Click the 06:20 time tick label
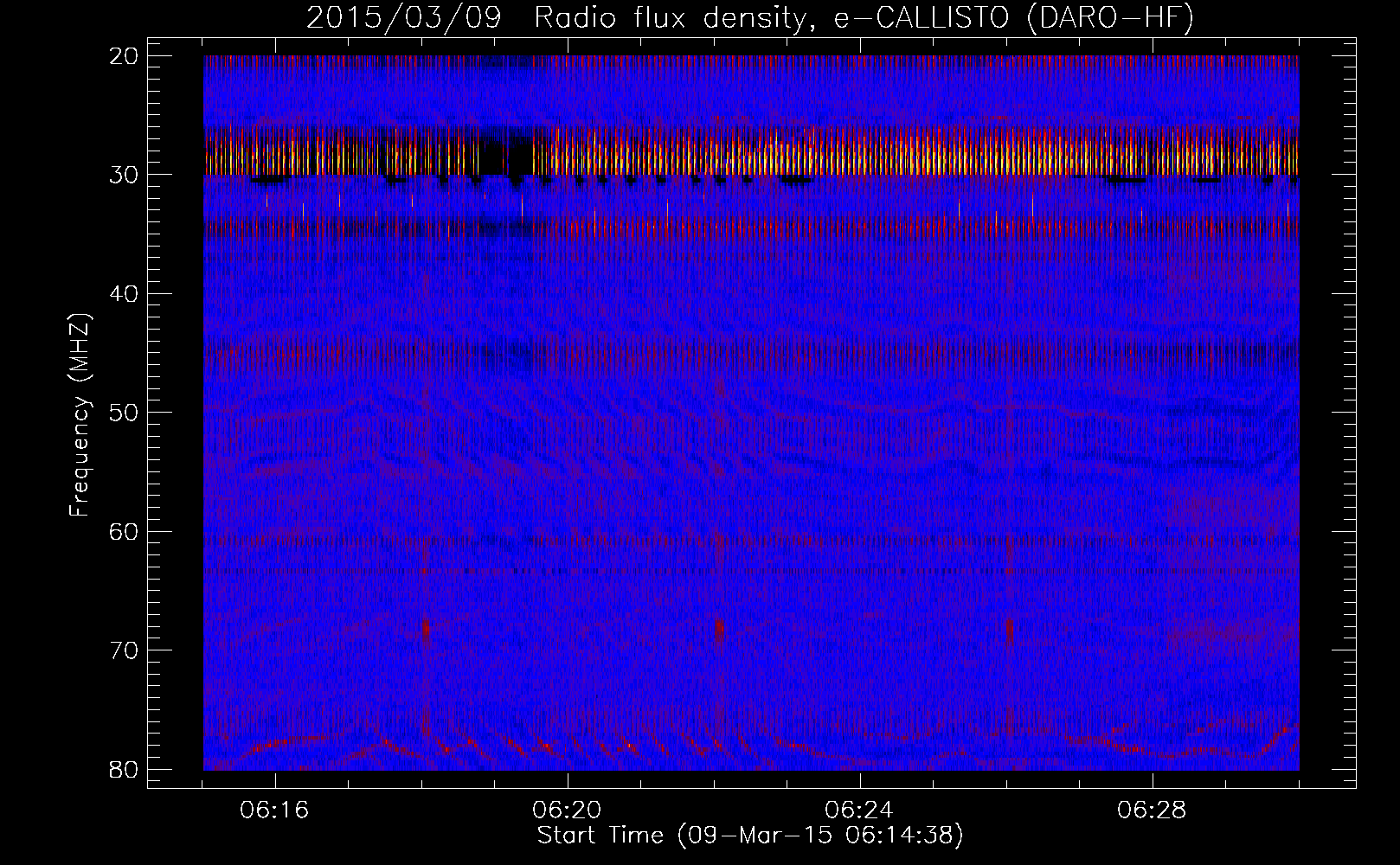 pyautogui.click(x=568, y=811)
